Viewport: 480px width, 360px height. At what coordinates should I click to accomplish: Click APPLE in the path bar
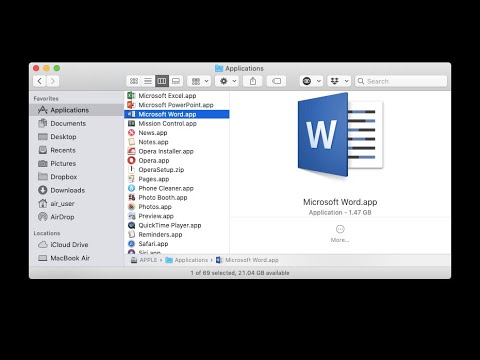144,260
